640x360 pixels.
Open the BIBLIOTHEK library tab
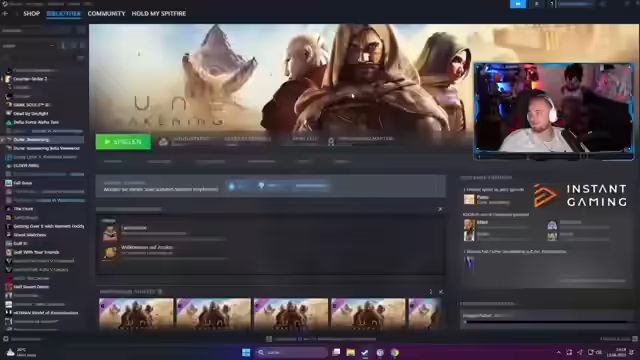(64, 13)
